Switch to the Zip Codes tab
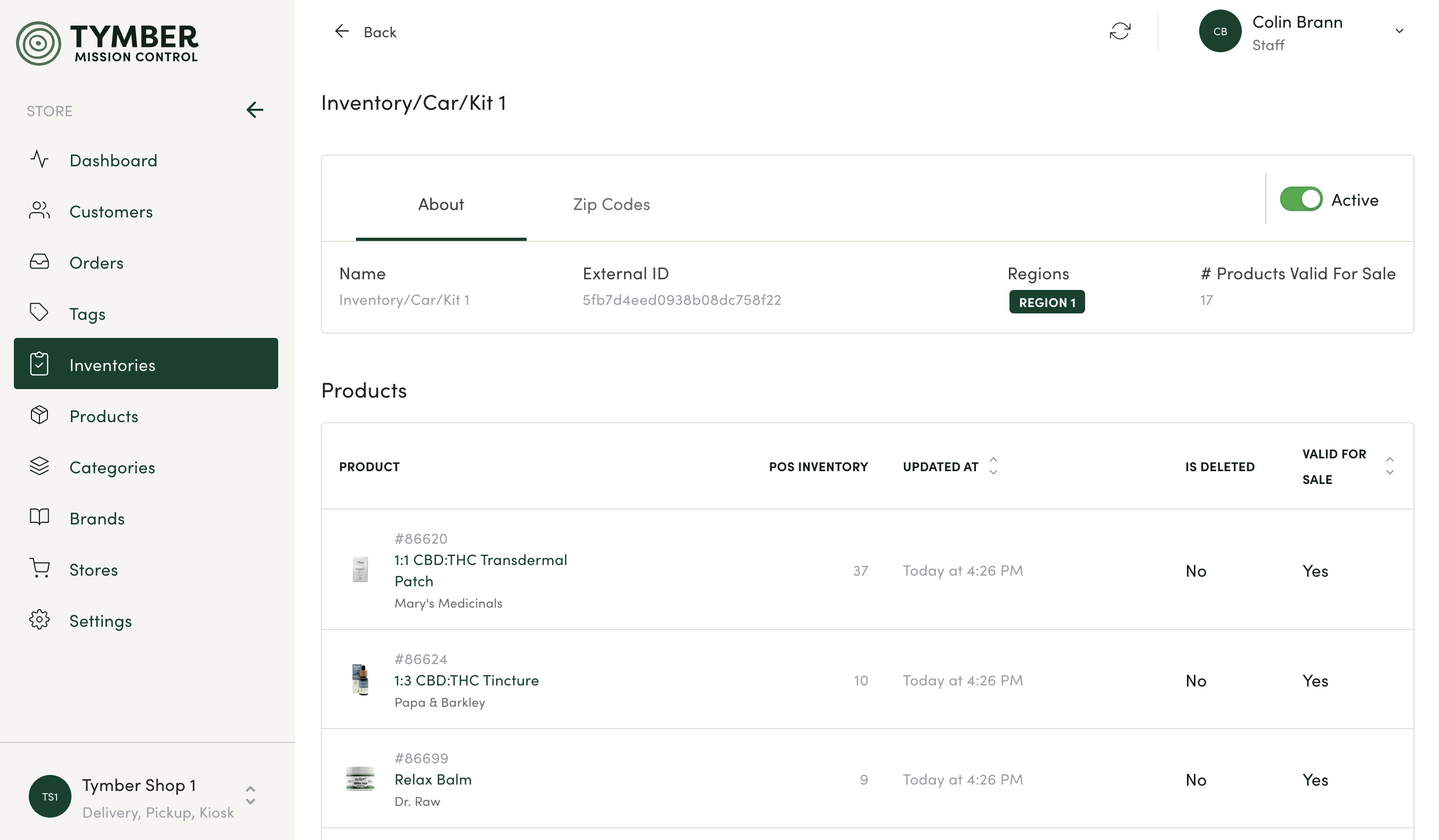The image size is (1439, 840). tap(611, 205)
